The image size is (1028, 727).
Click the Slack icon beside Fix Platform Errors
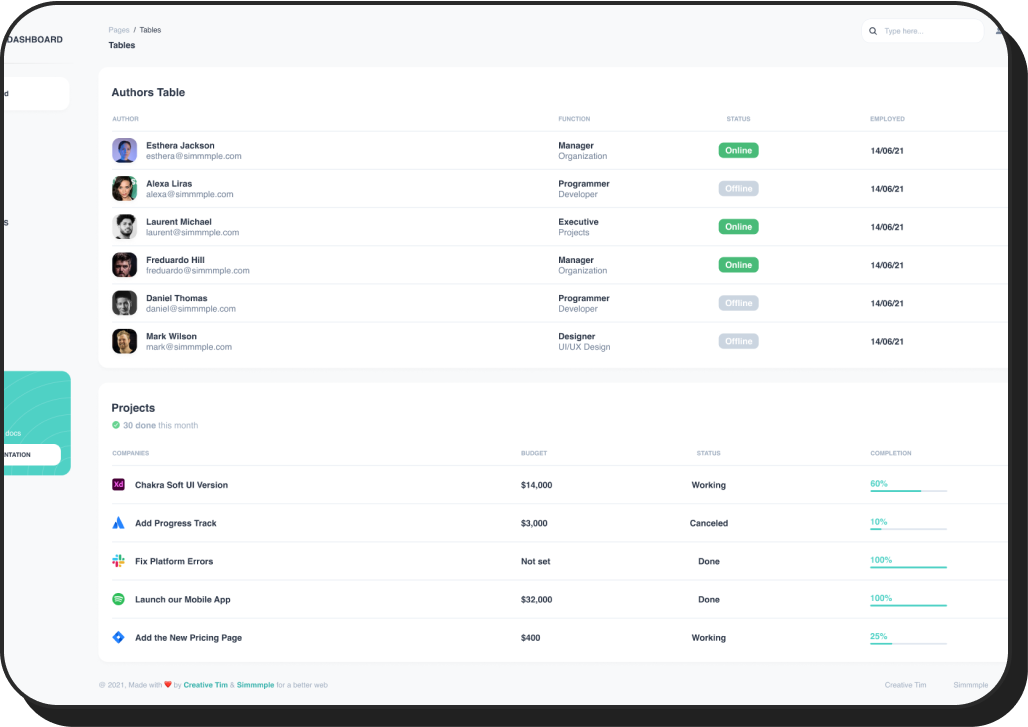tap(118, 561)
